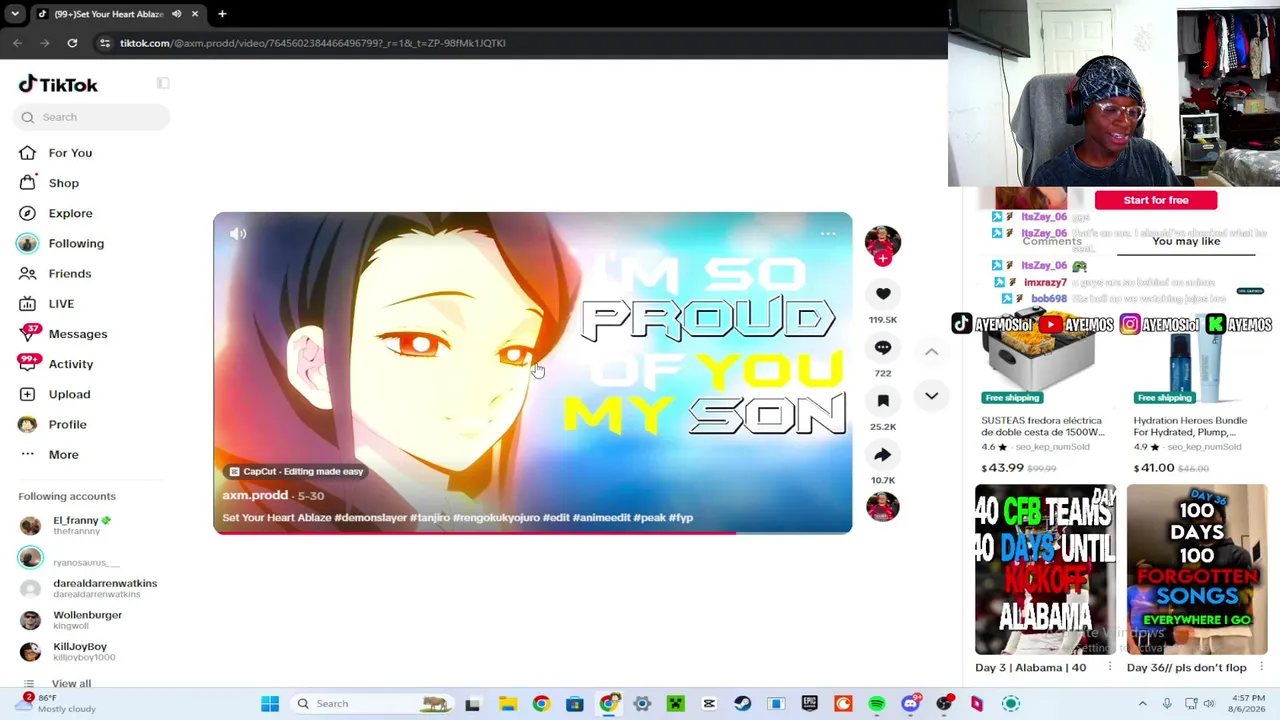1280x720 pixels.
Task: Click the browser address bar URL
Action: click(313, 43)
